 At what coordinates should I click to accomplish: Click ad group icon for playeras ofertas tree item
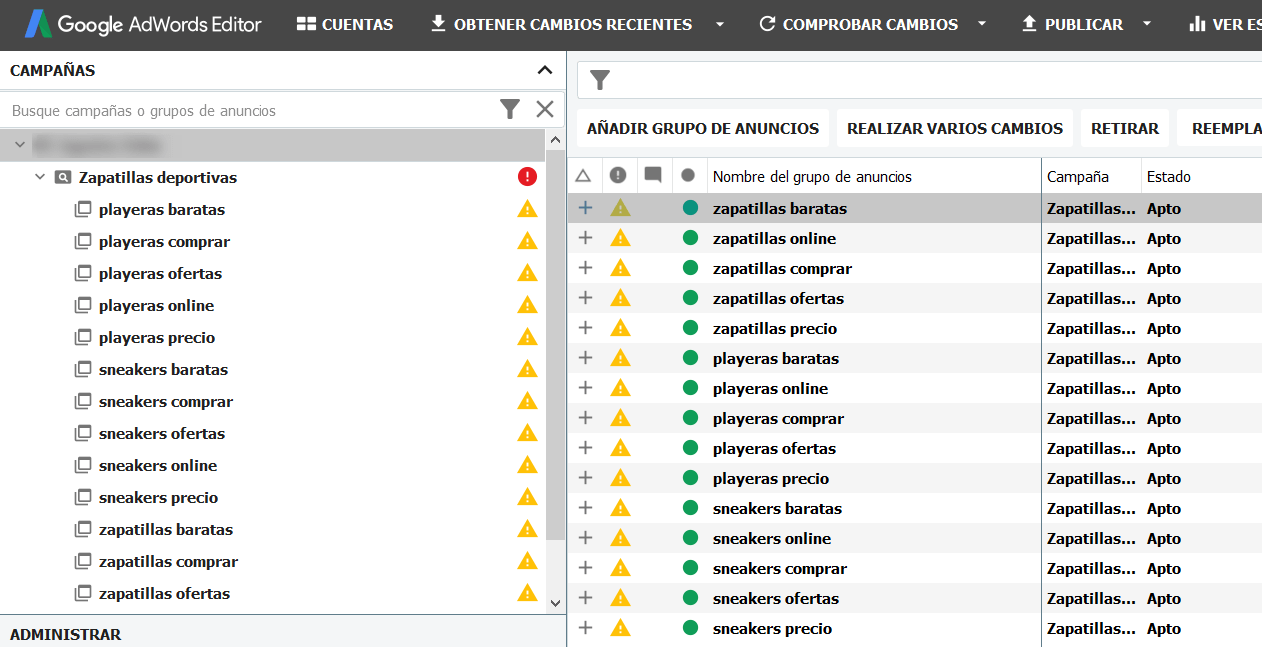point(83,274)
